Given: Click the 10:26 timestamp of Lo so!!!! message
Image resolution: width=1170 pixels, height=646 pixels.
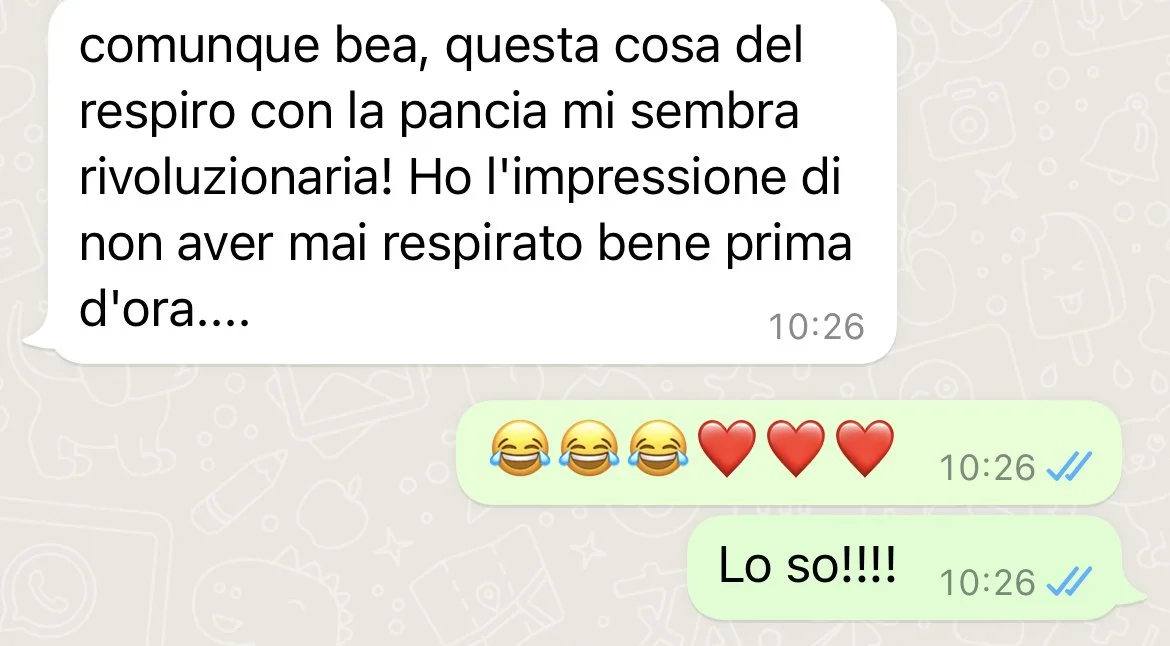Looking at the screenshot, I should (987, 583).
